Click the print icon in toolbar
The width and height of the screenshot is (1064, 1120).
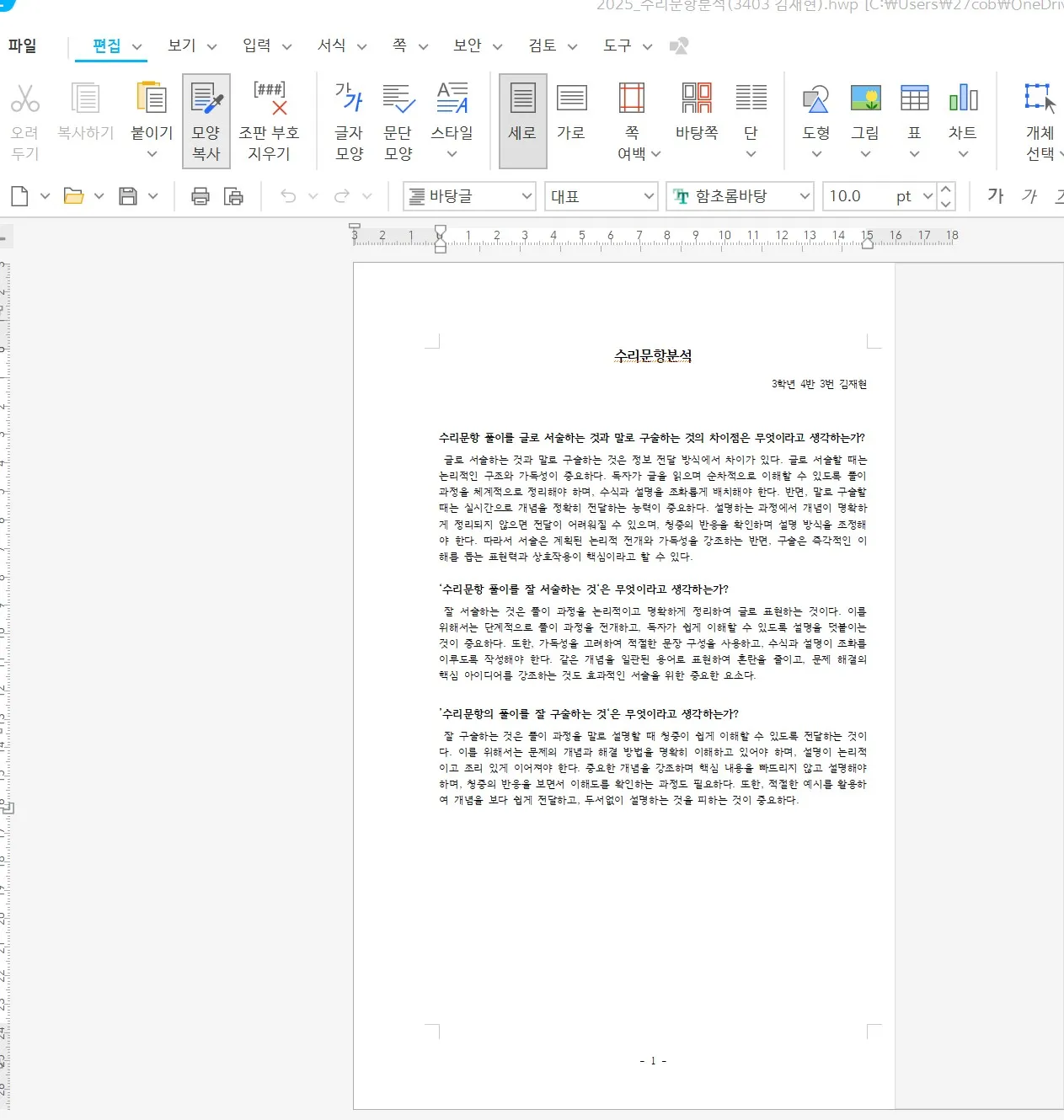click(201, 197)
